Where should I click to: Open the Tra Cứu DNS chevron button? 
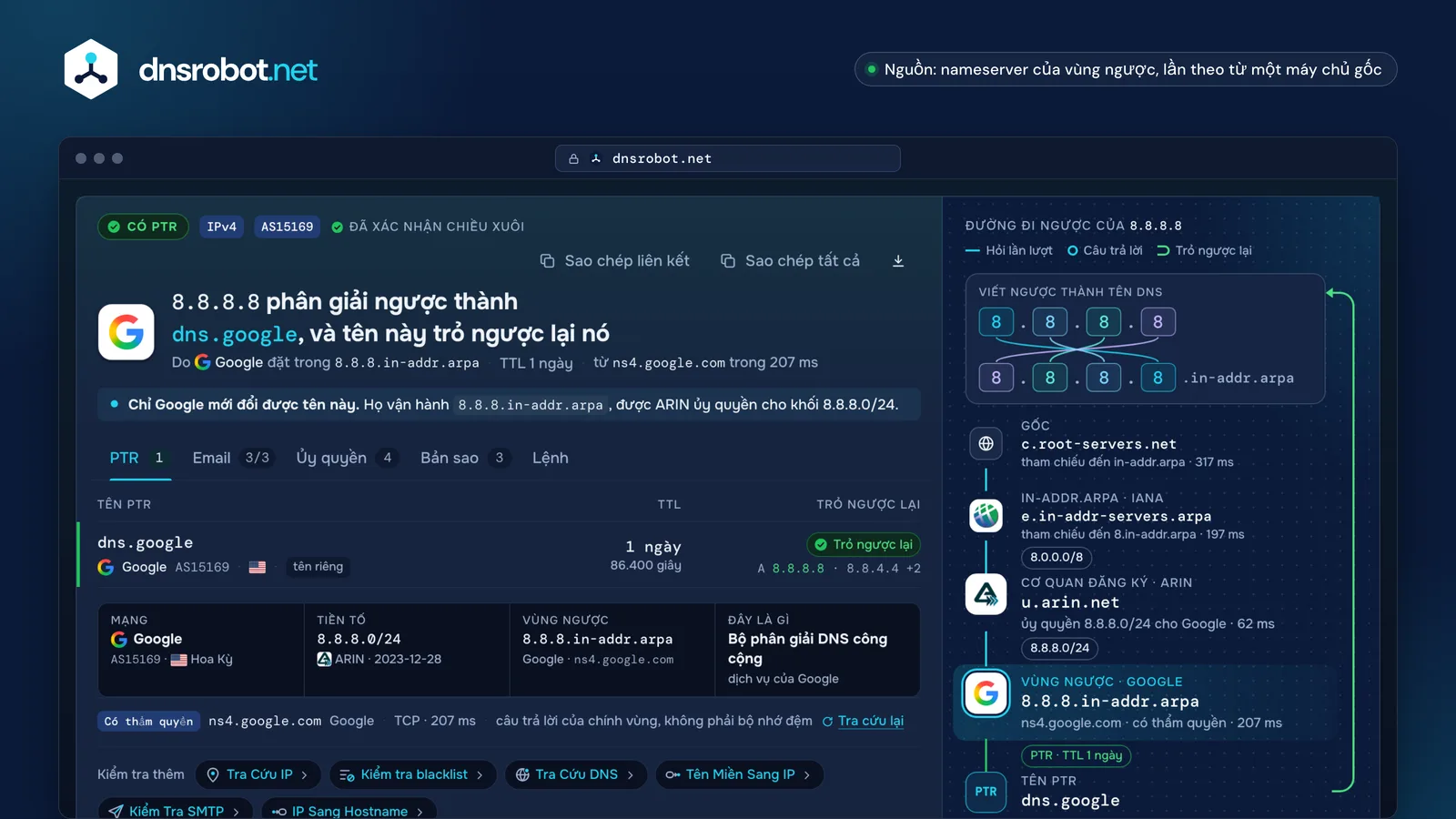[x=576, y=774]
